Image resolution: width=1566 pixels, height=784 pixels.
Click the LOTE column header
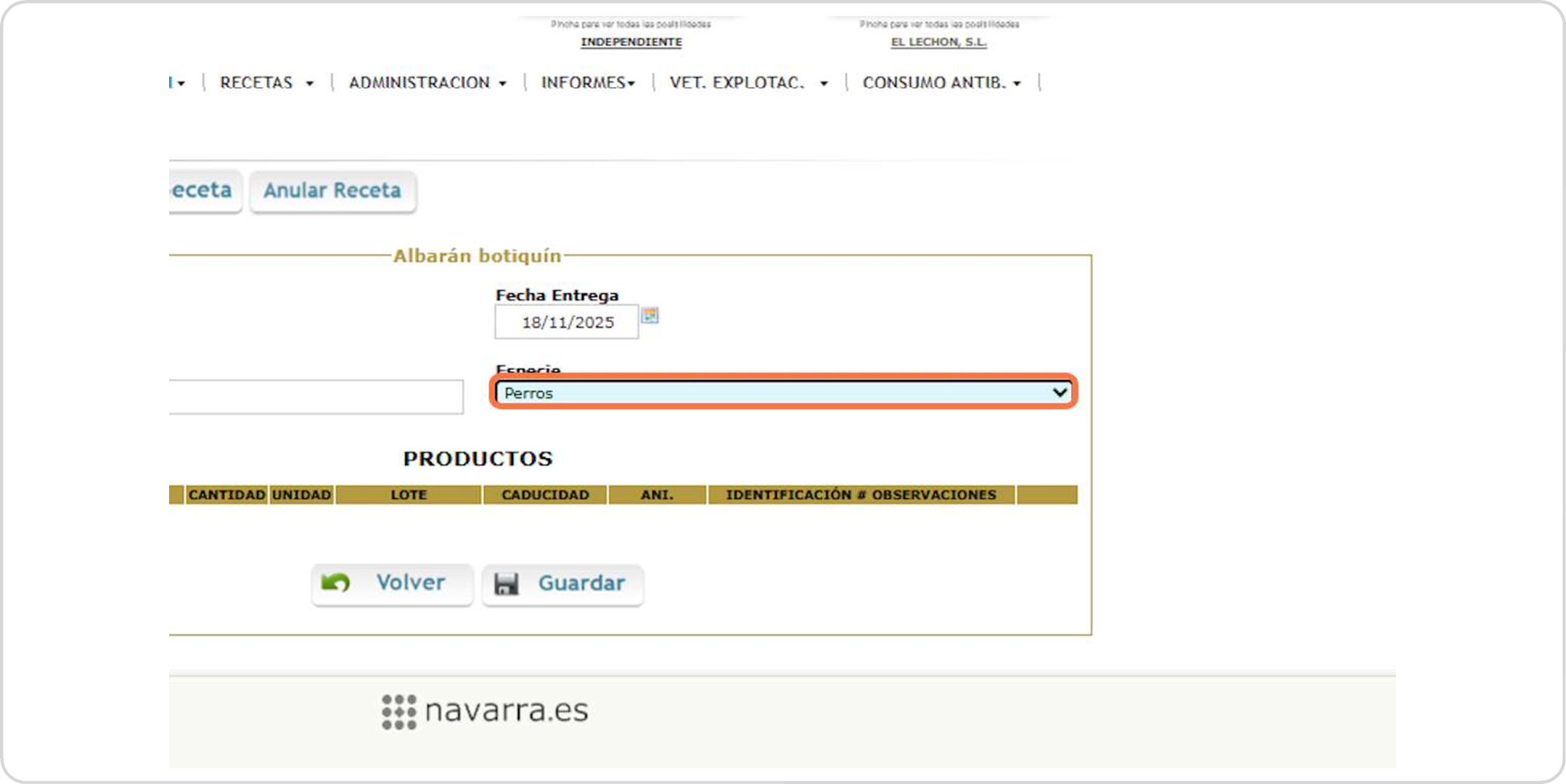click(409, 495)
